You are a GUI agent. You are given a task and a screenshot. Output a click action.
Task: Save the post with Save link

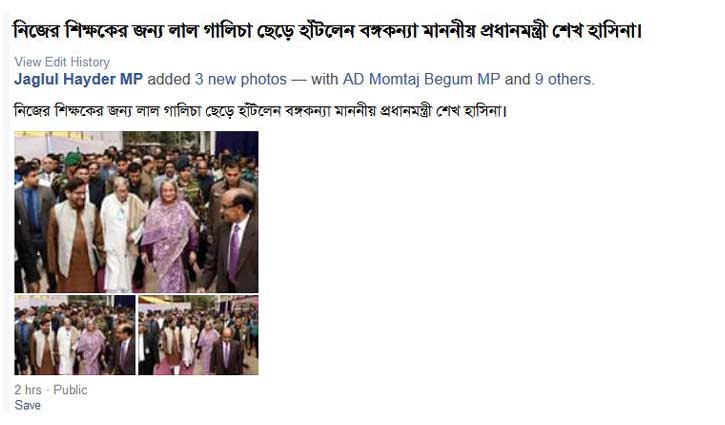tap(28, 405)
